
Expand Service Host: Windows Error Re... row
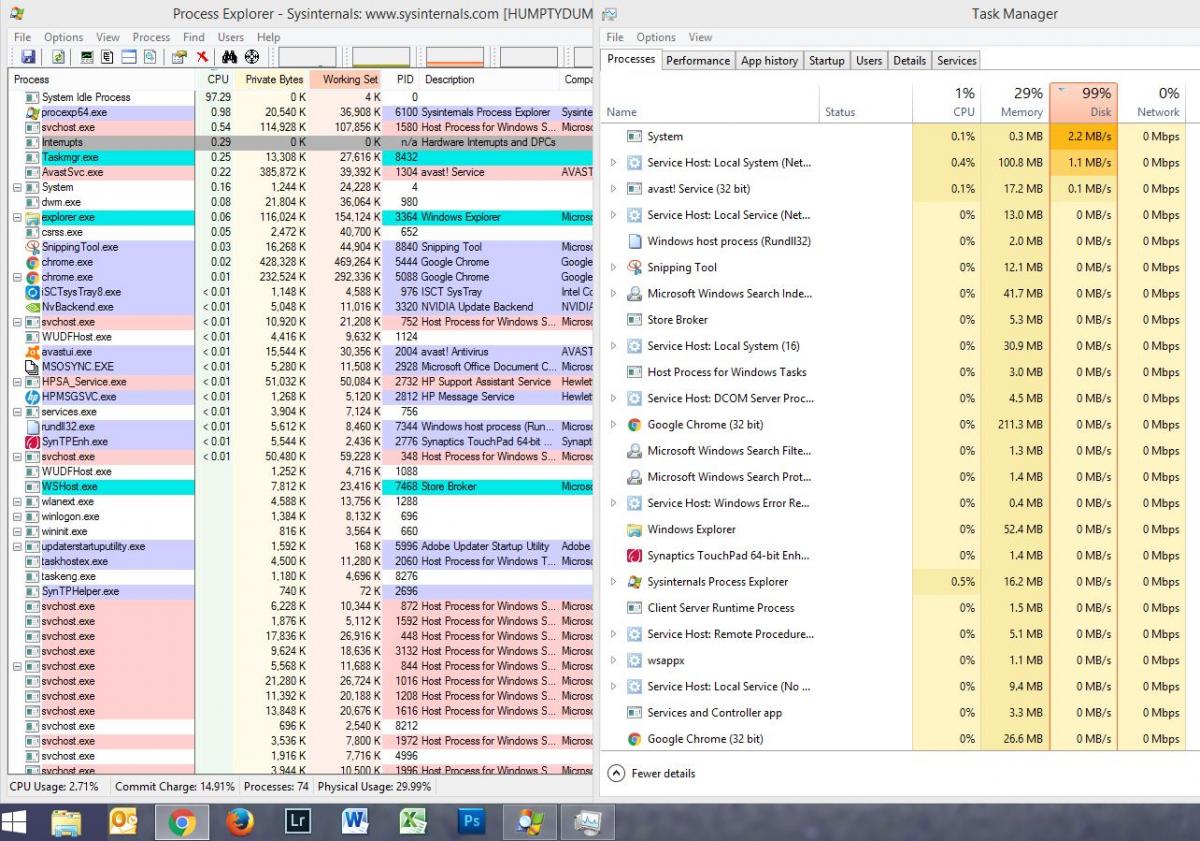click(x=613, y=503)
